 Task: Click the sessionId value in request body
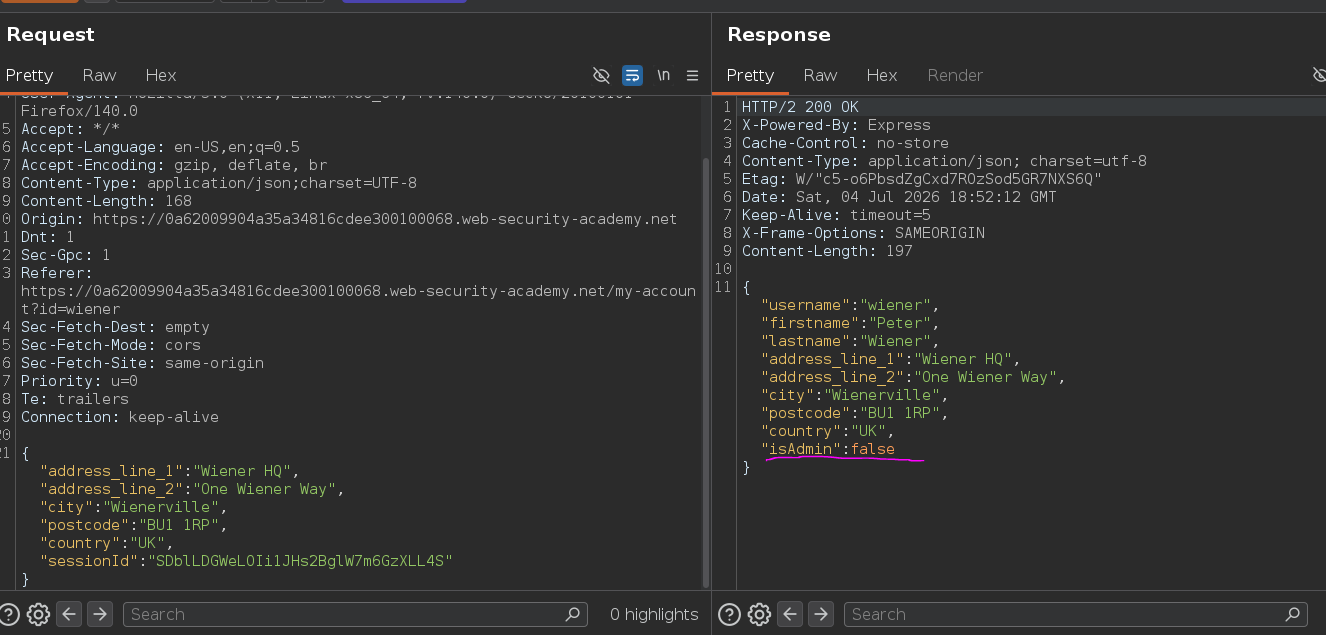299,561
